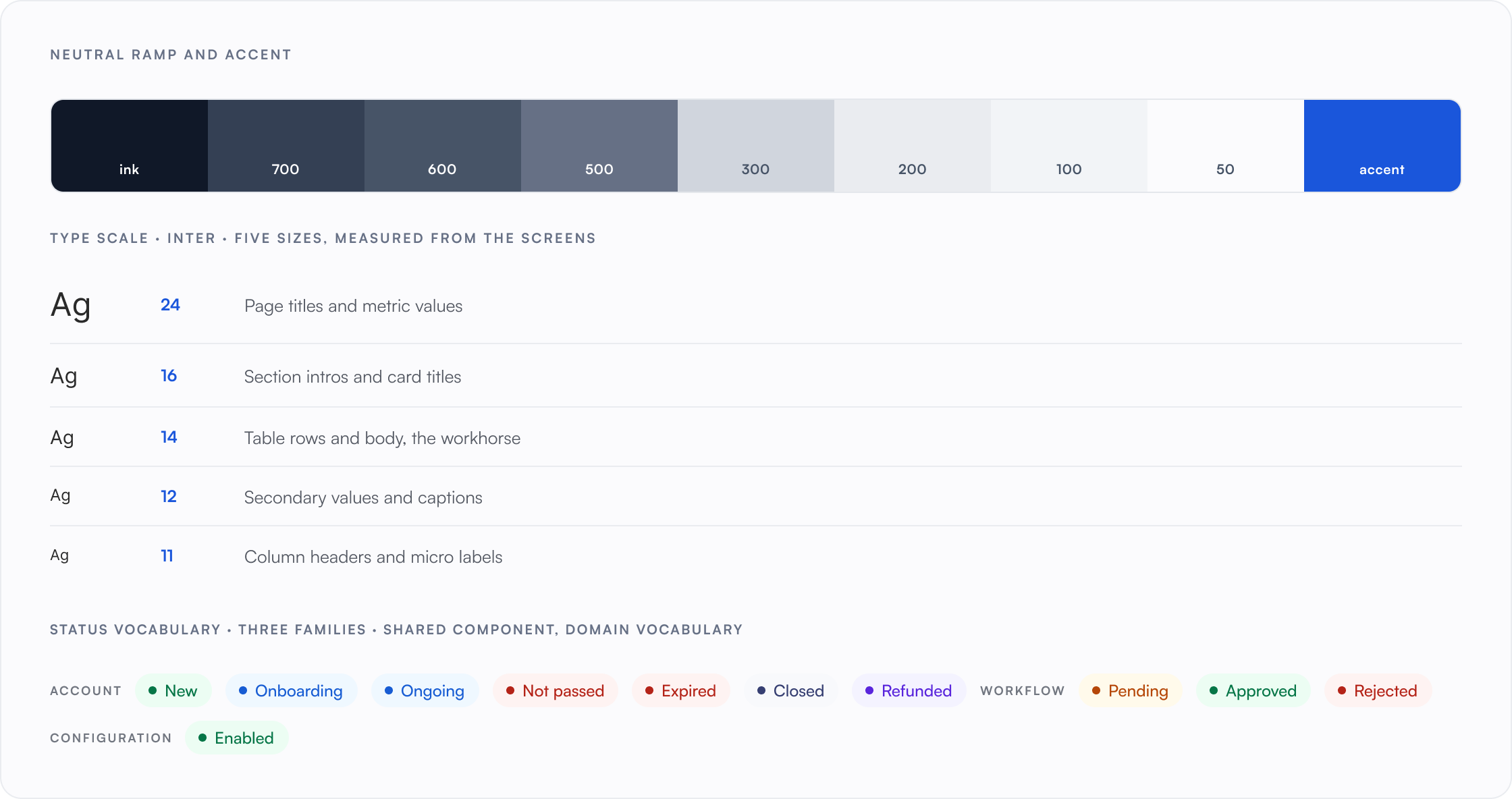Click the 300 neutral swatch
1512x799 pixels.
point(756,146)
